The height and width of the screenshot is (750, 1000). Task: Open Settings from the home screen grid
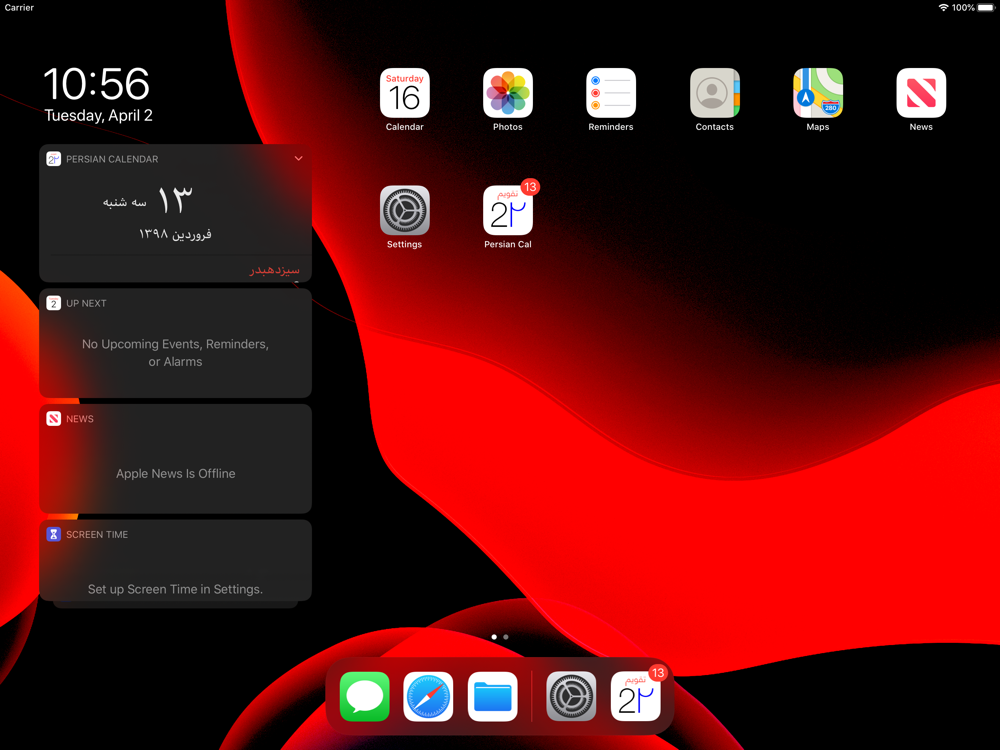pyautogui.click(x=404, y=211)
